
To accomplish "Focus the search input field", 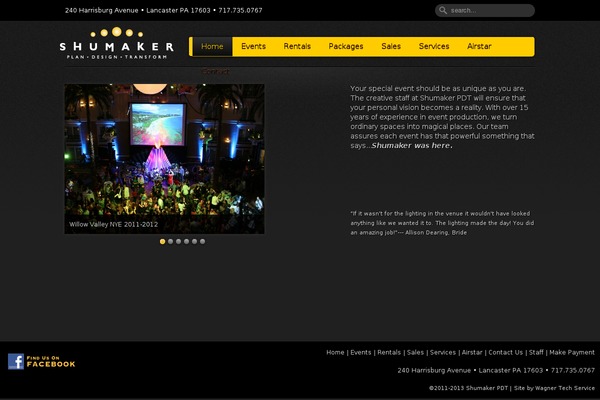I will point(485,10).
